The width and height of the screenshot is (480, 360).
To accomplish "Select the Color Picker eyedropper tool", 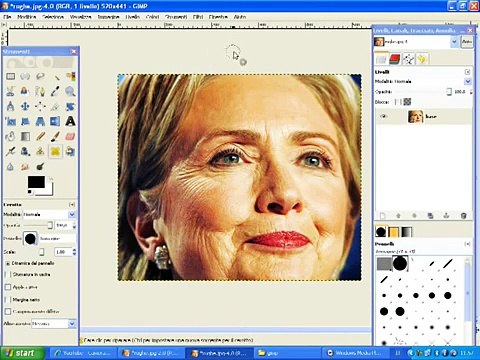I will [x=55, y=91].
